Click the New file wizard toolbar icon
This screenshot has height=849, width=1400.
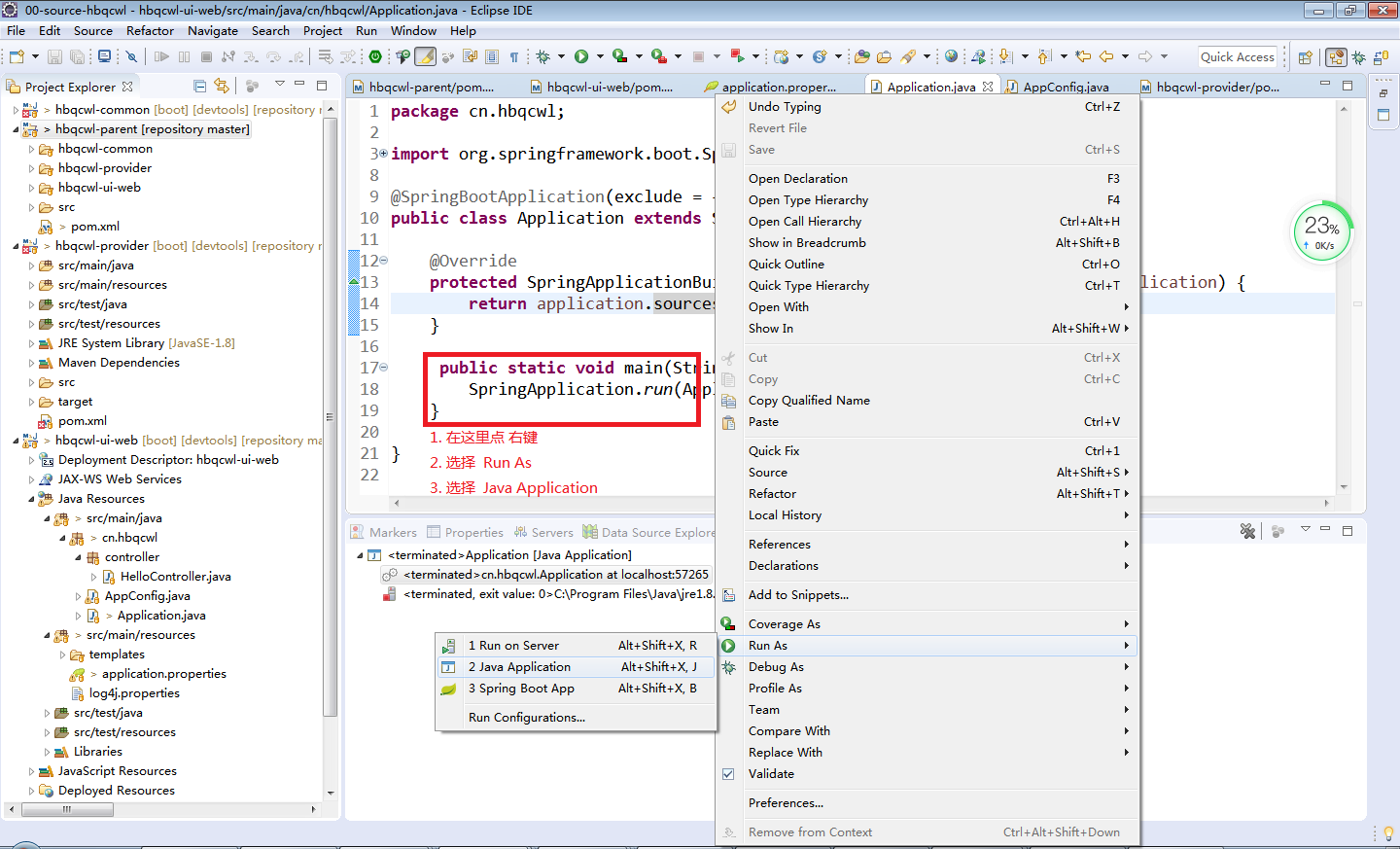[17, 56]
